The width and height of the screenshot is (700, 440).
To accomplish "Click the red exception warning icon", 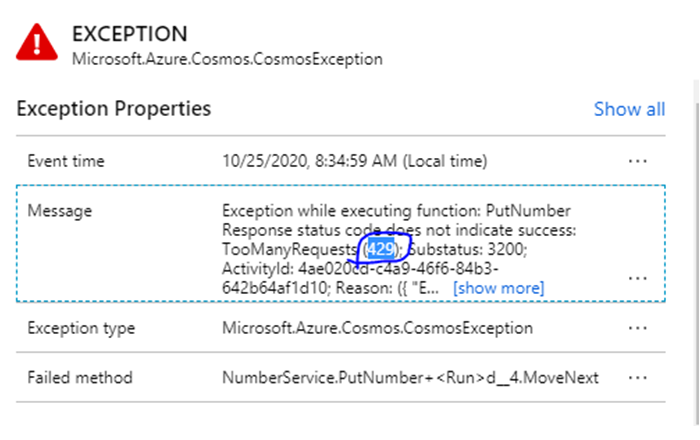I will tap(37, 42).
